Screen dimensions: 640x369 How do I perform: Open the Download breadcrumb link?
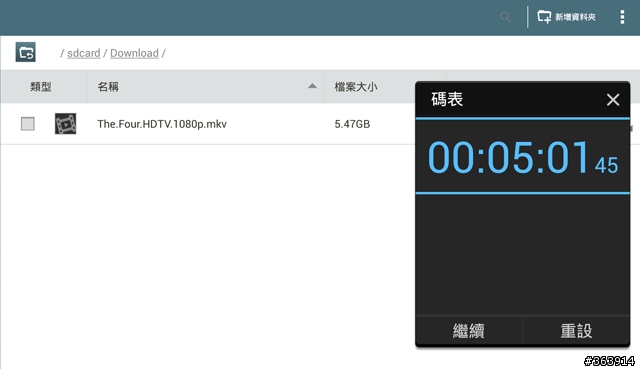pyautogui.click(x=134, y=53)
